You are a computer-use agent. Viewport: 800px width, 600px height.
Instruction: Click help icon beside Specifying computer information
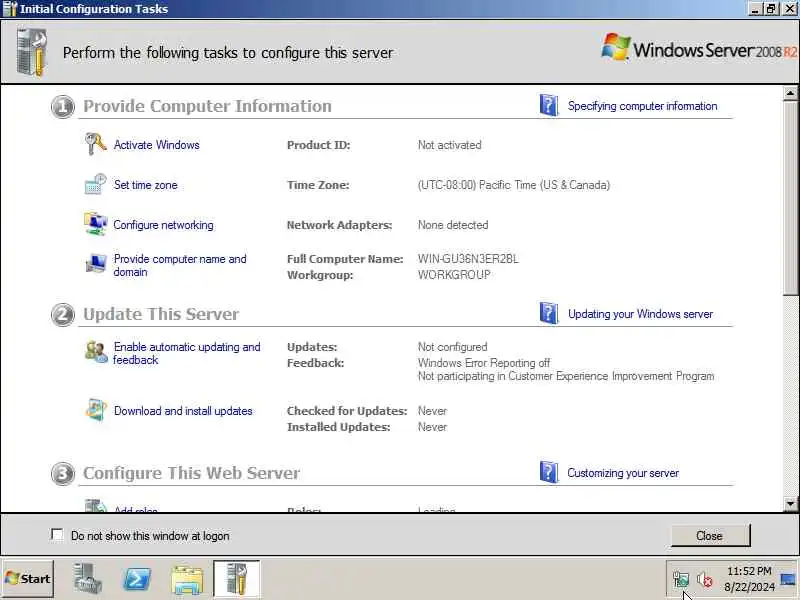[548, 106]
